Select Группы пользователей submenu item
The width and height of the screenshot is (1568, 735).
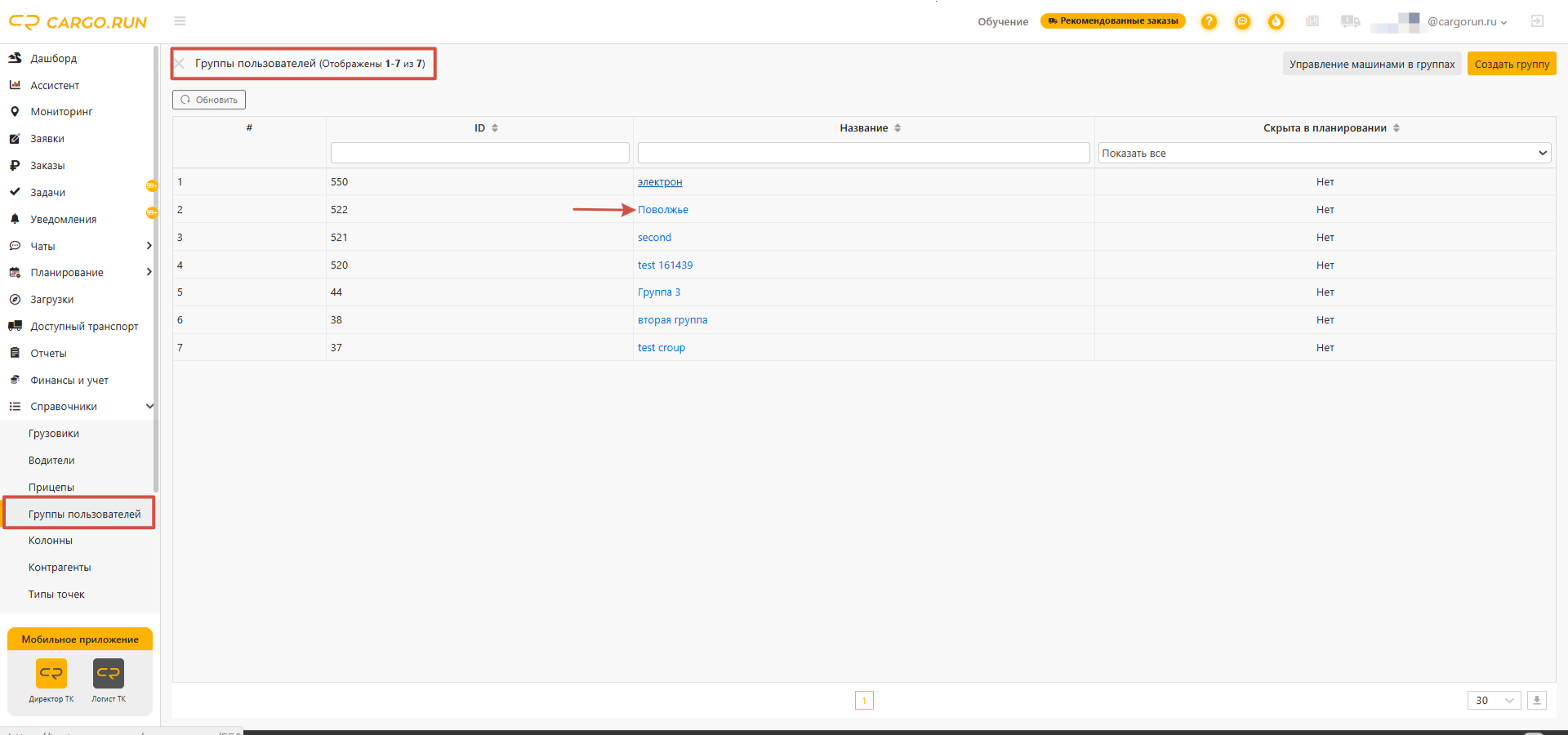(x=84, y=514)
